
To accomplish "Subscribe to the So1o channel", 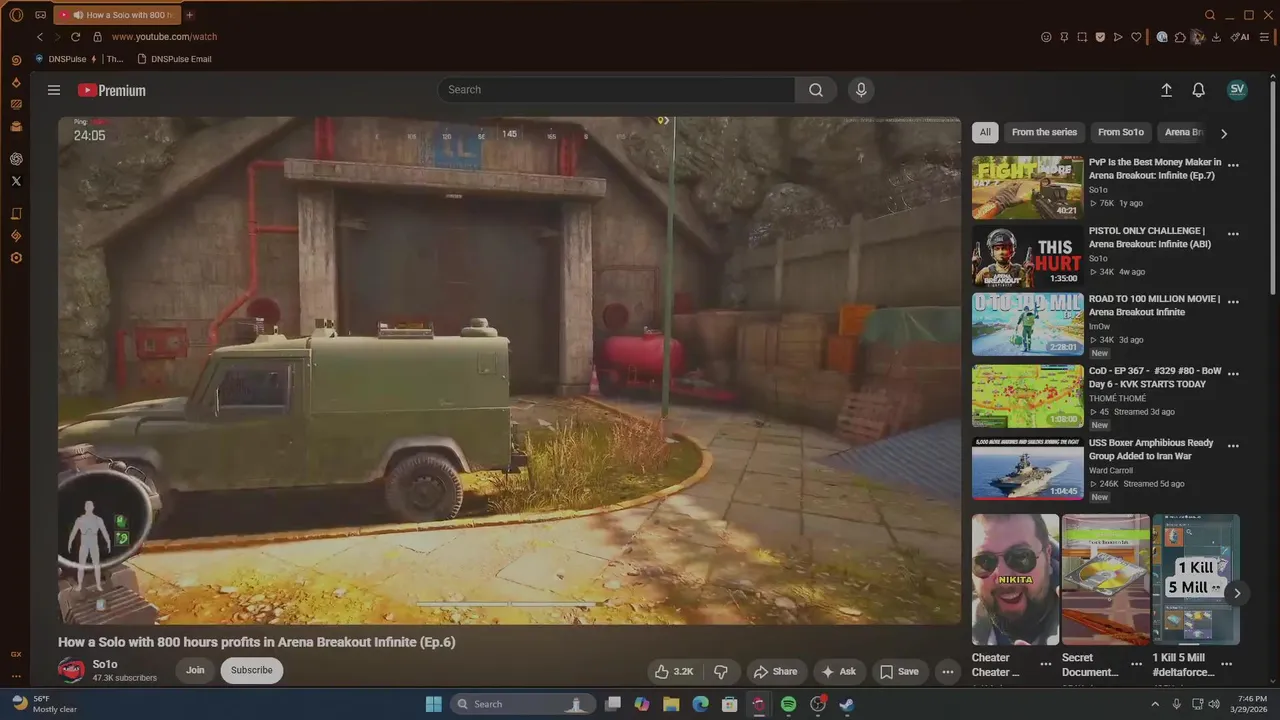I will (252, 670).
